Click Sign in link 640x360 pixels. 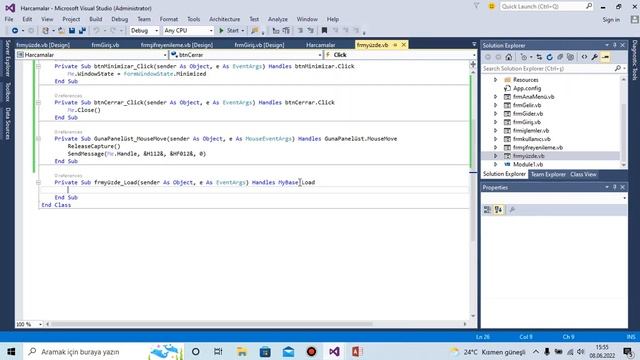611,20
